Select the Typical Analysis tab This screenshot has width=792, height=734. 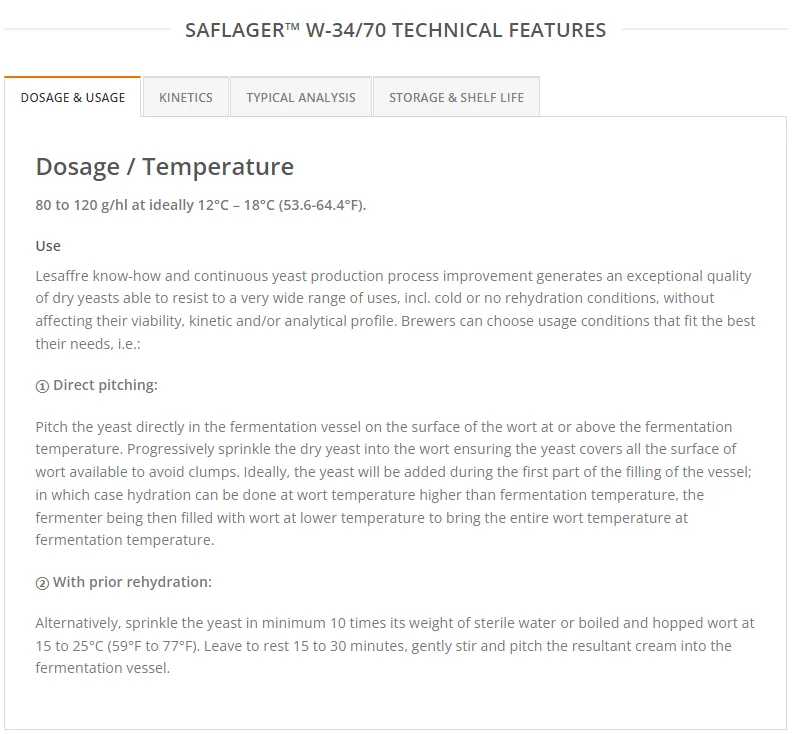(x=301, y=97)
